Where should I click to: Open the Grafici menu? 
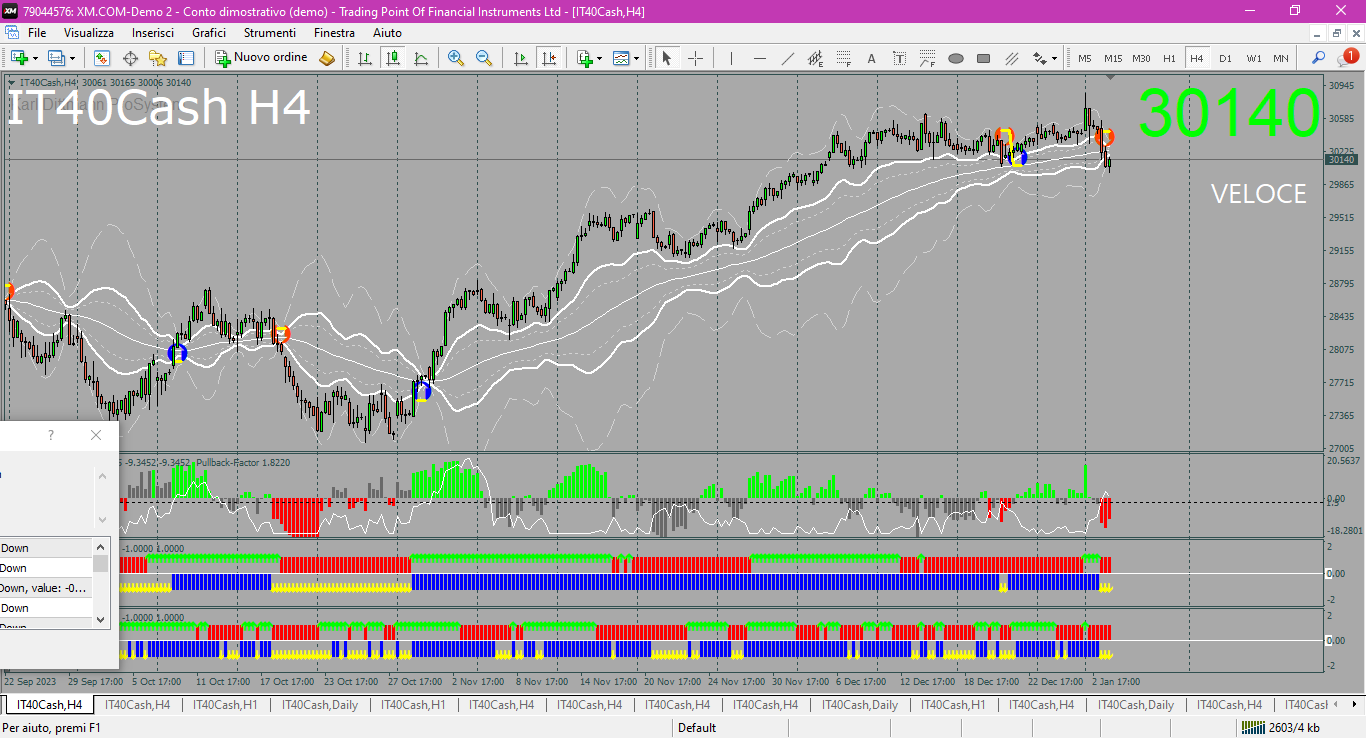(209, 33)
